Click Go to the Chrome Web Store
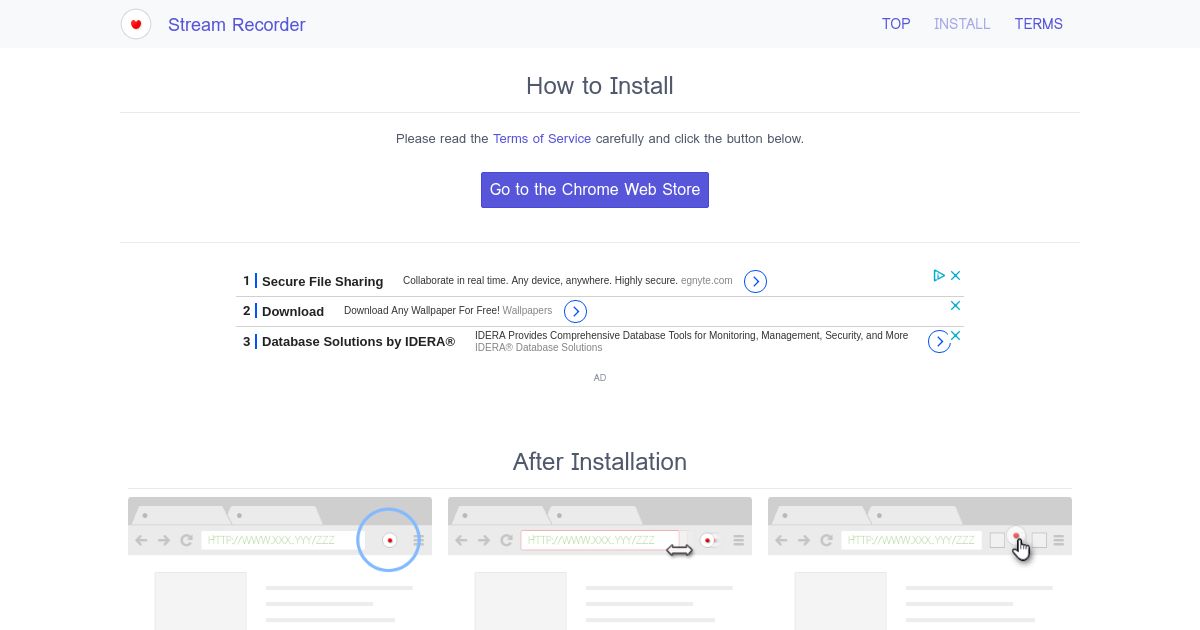Screen dimensions: 1200x630 coord(595,190)
